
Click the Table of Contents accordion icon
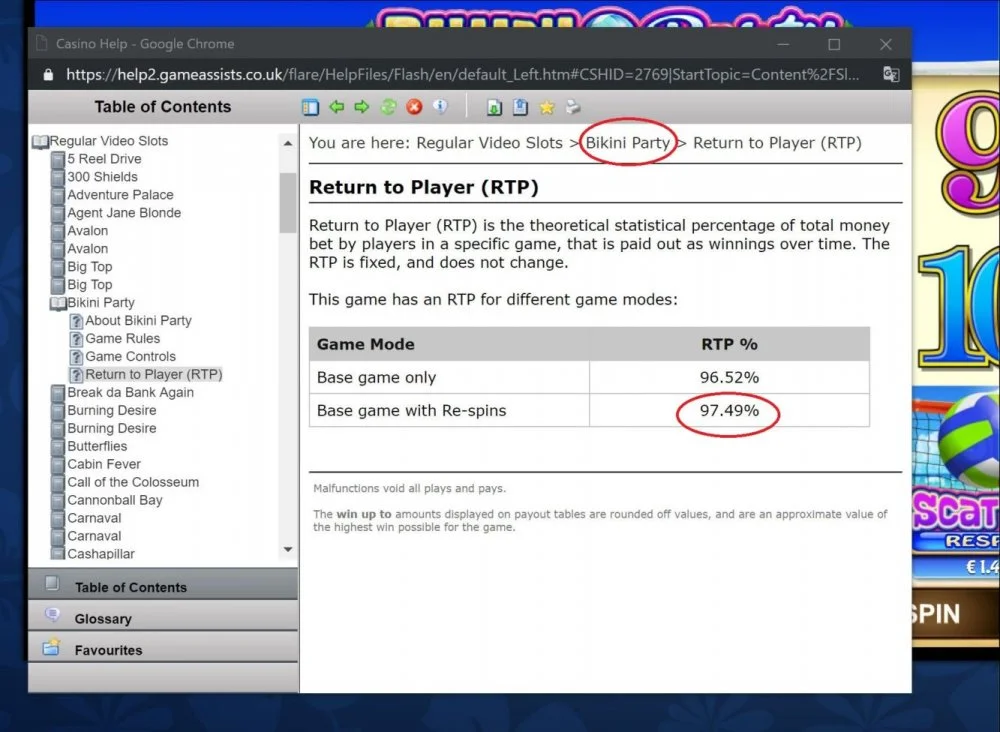[52, 583]
